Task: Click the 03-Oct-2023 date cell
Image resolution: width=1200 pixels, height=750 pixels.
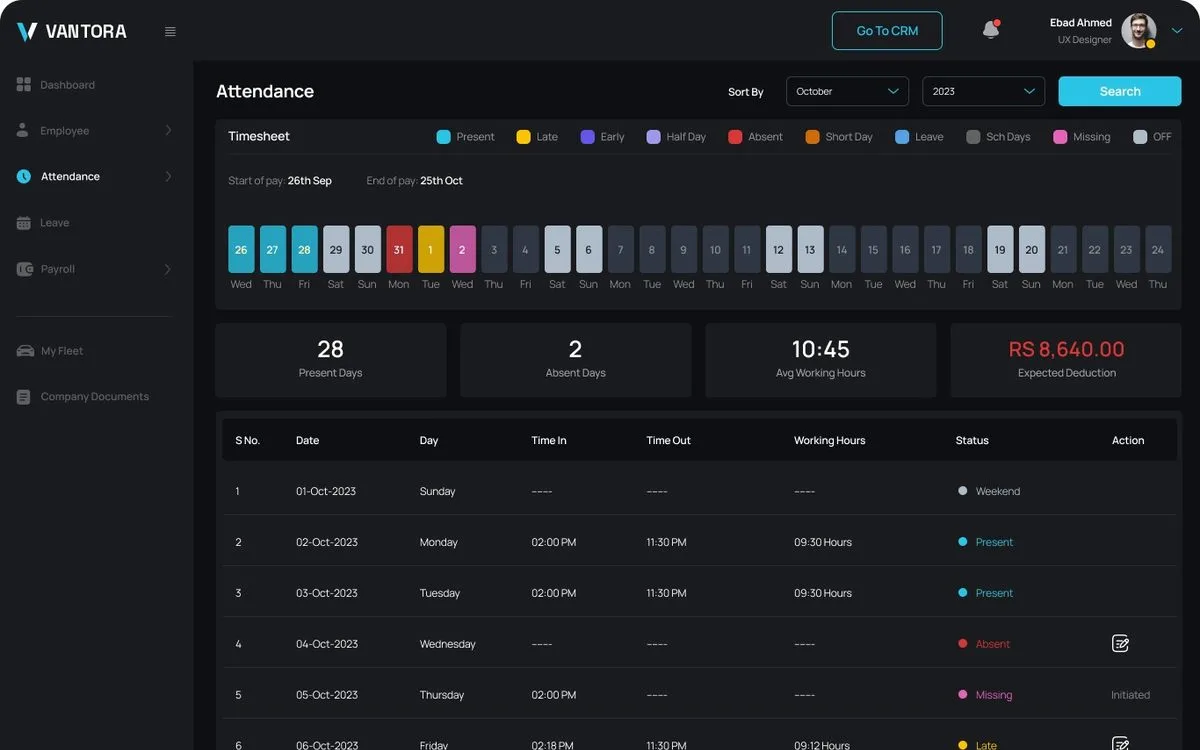Action: (x=327, y=593)
